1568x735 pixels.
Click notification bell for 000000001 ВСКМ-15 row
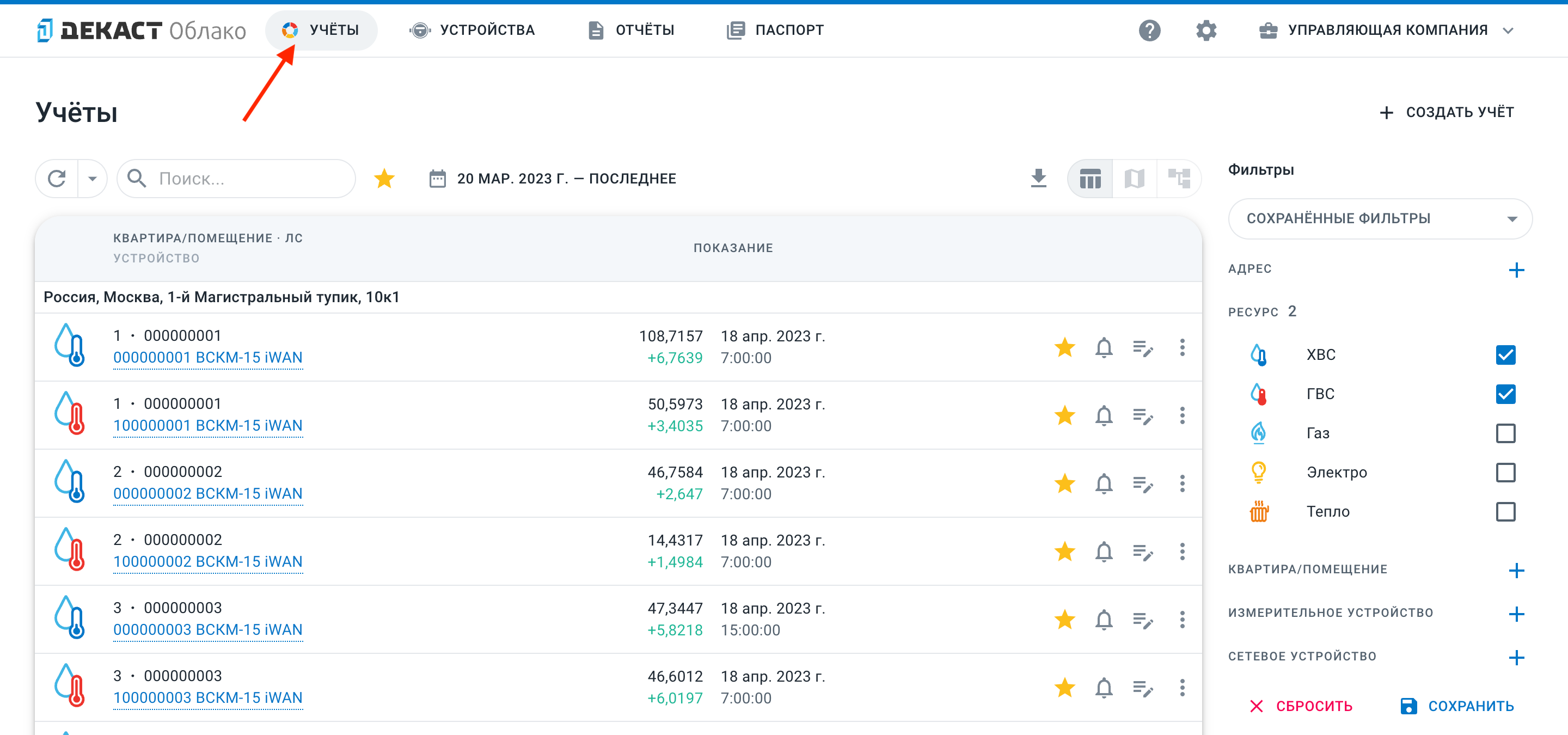click(x=1104, y=347)
